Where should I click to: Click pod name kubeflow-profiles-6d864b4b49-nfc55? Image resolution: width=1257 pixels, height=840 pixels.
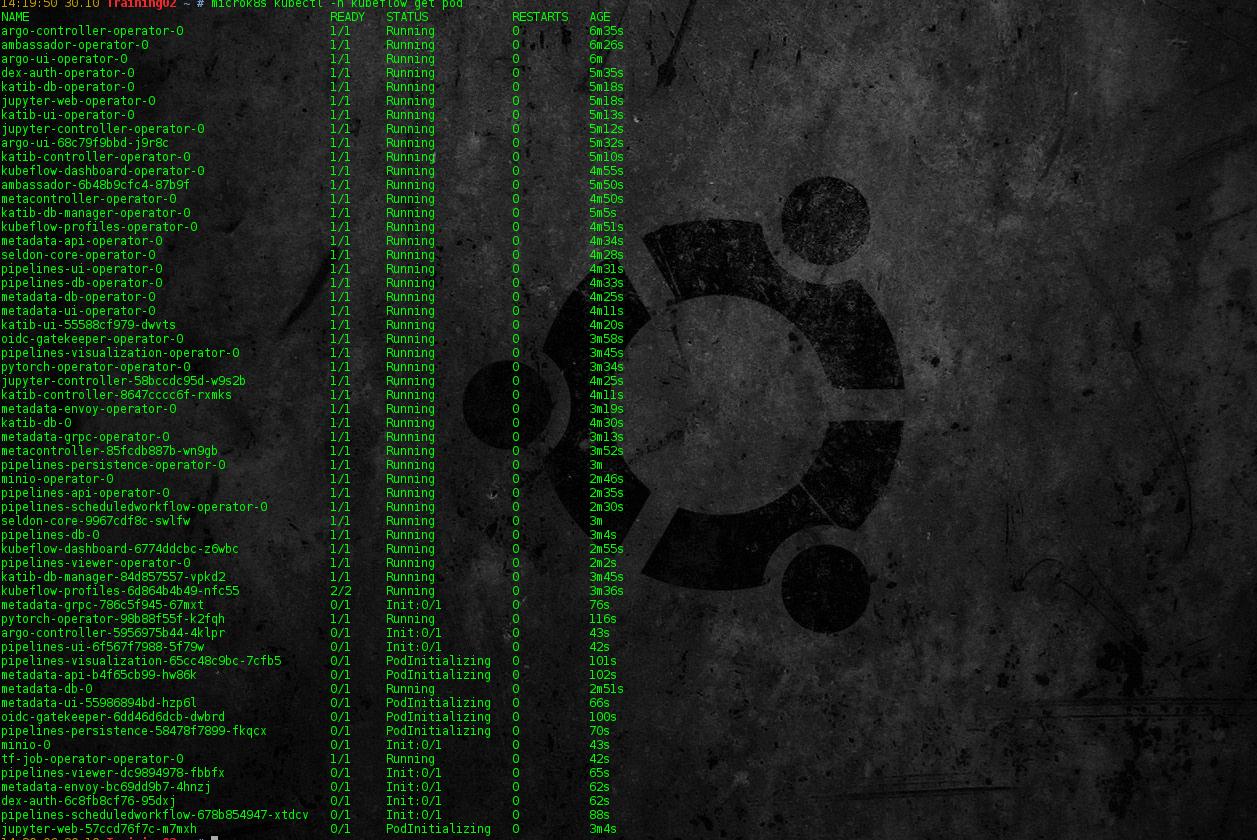[x=120, y=591]
